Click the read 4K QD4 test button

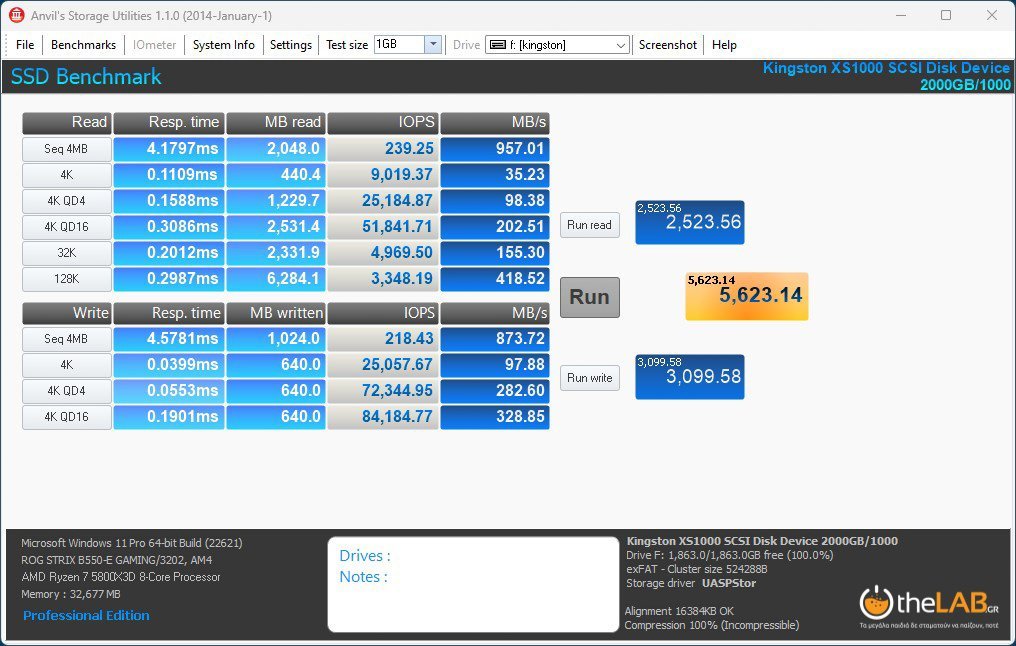(x=67, y=201)
